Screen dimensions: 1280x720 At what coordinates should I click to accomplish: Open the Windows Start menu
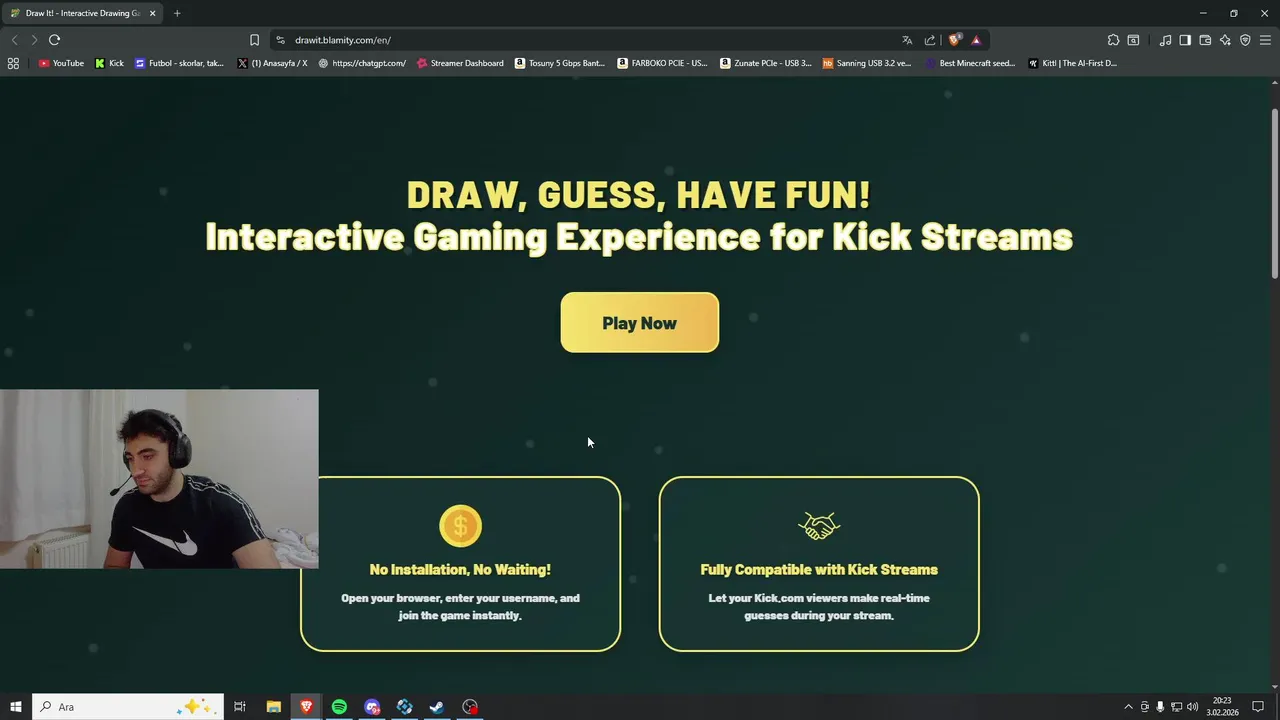click(15, 707)
